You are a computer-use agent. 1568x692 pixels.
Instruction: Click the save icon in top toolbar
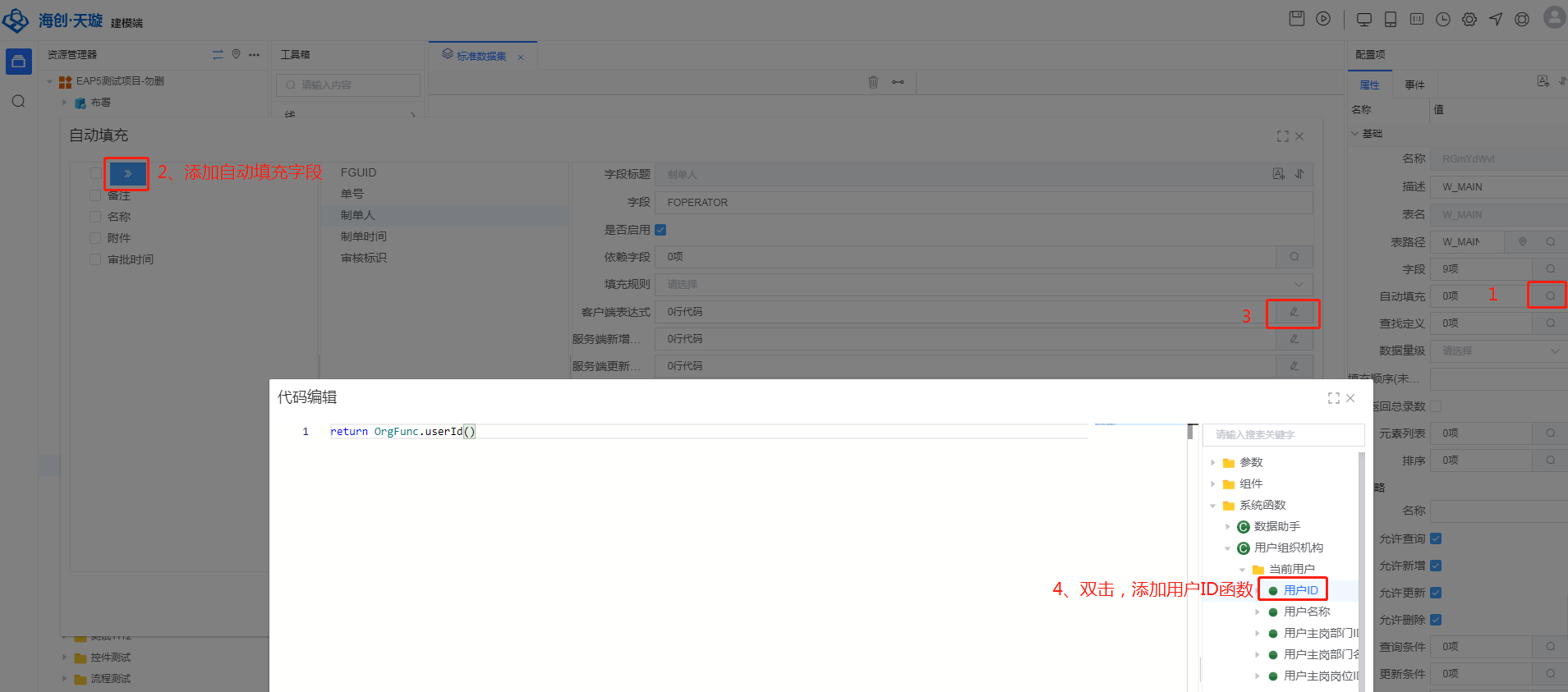tap(1297, 19)
